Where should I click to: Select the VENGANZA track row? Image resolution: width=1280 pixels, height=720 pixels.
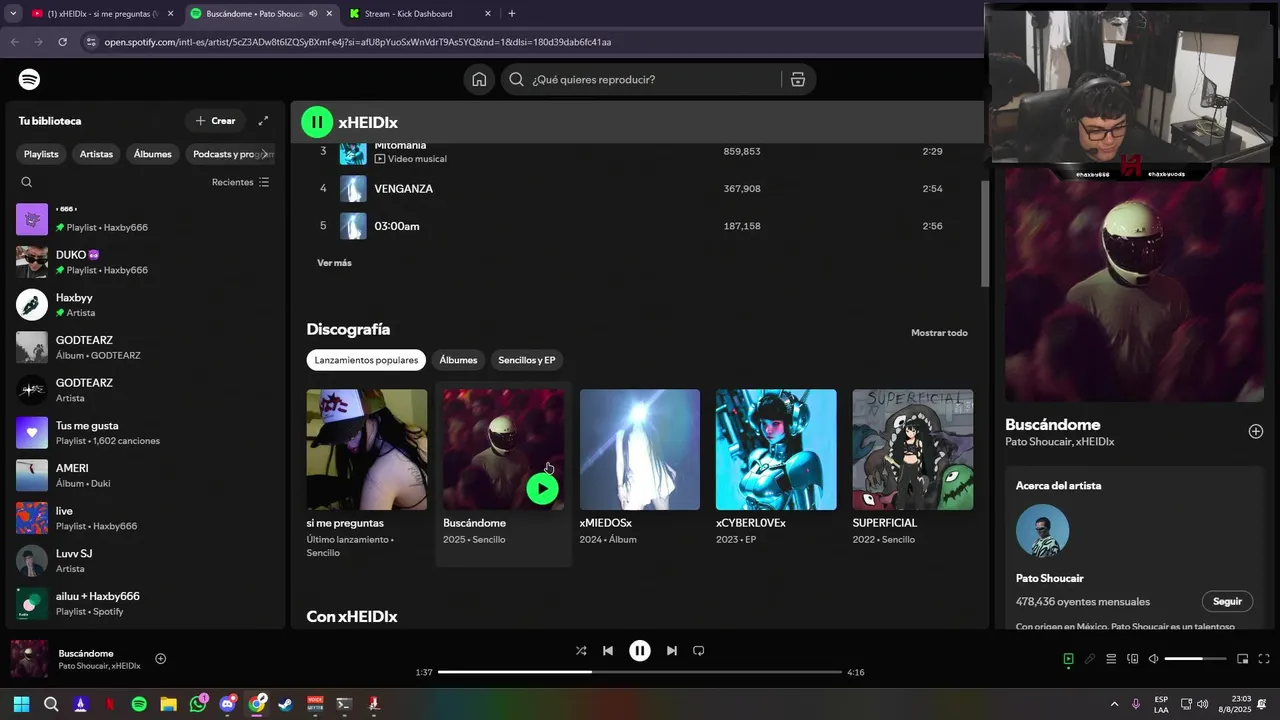pyautogui.click(x=636, y=189)
